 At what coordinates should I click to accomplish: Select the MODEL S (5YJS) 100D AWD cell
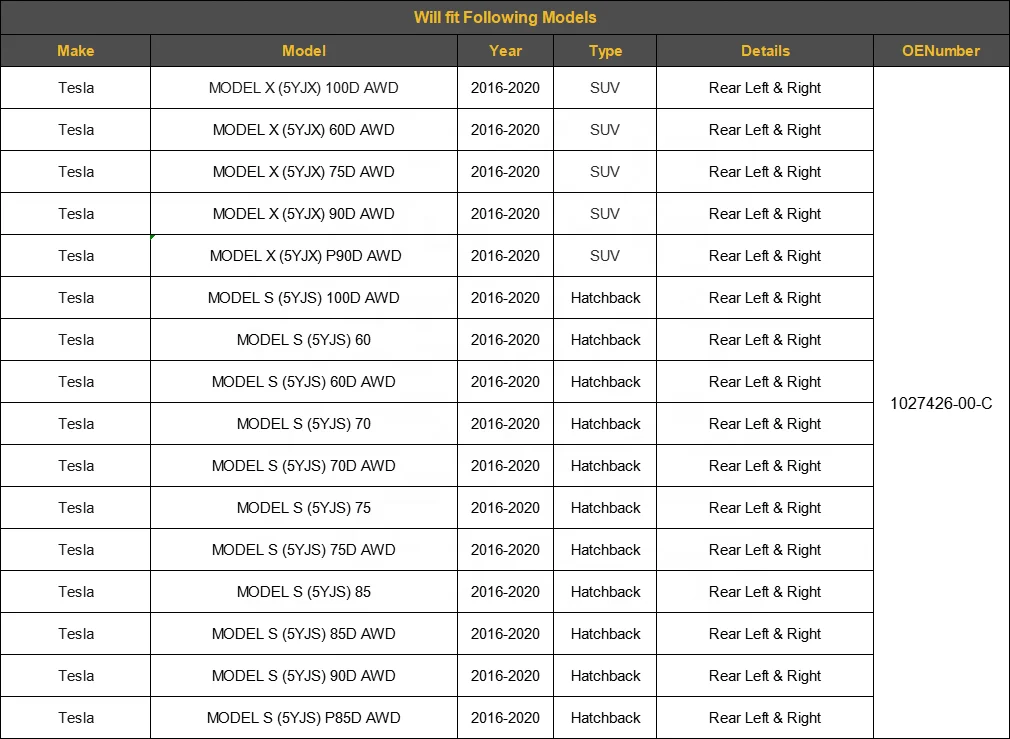304,298
